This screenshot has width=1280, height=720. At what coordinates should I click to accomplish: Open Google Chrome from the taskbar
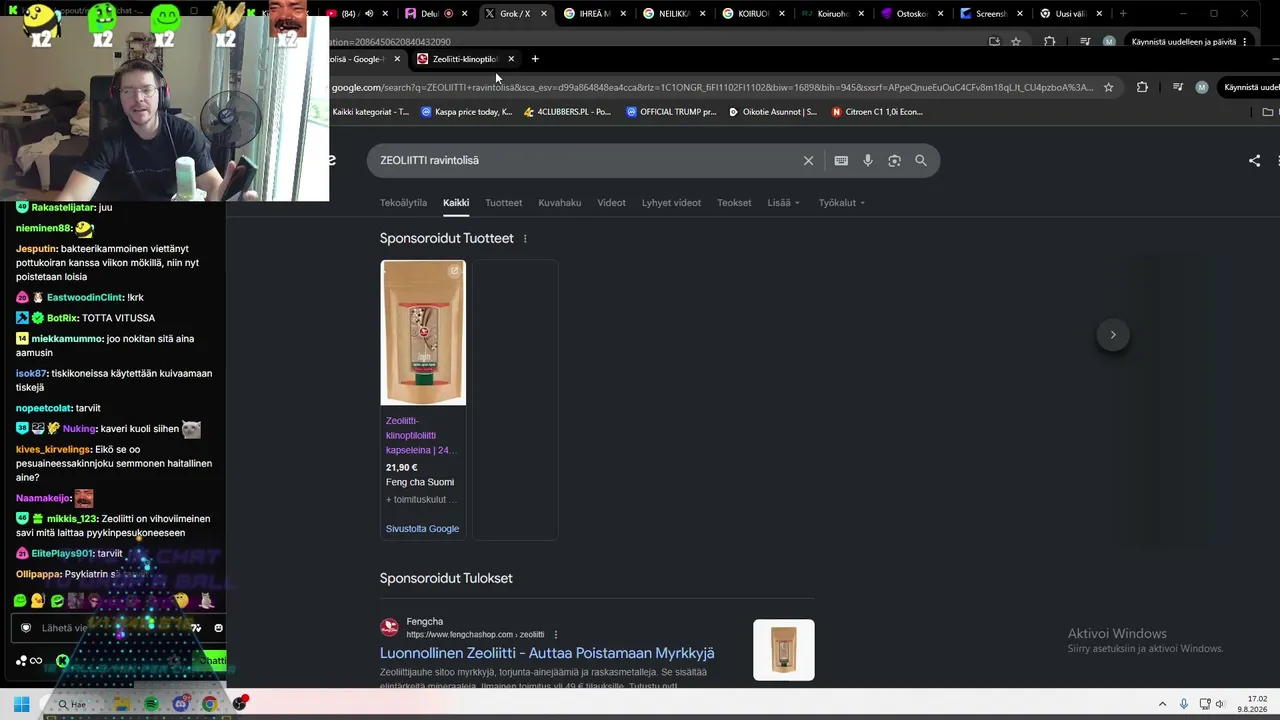coord(209,704)
